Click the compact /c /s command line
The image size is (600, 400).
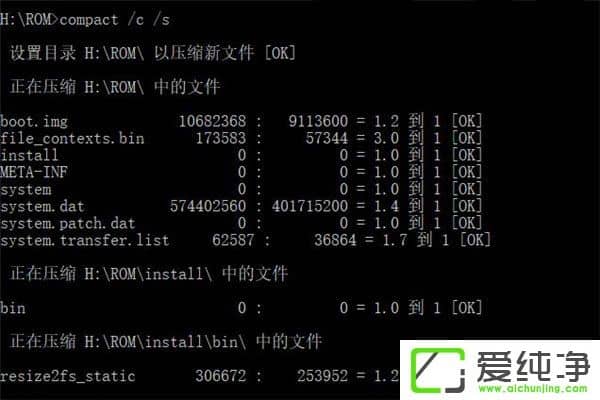(x=85, y=20)
